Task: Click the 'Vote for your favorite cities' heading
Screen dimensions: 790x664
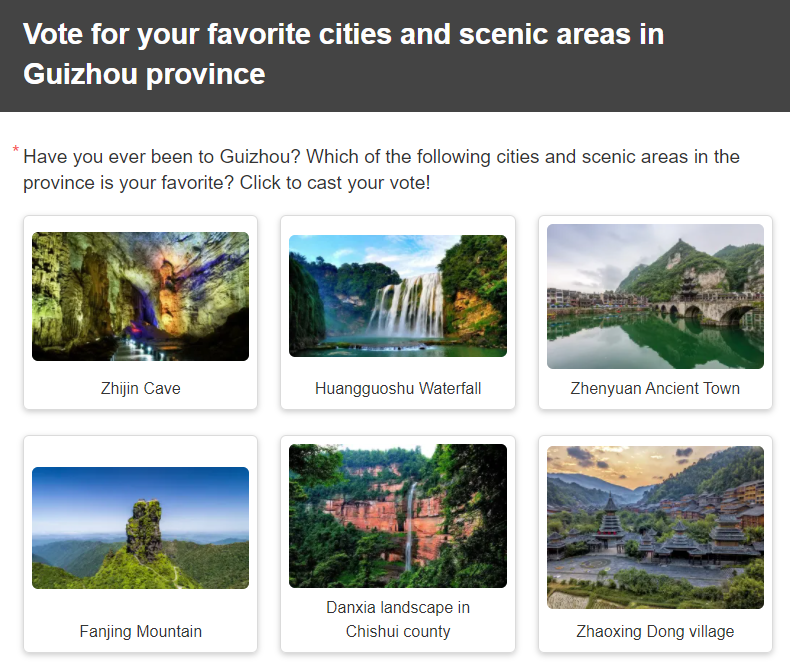Action: 343,54
